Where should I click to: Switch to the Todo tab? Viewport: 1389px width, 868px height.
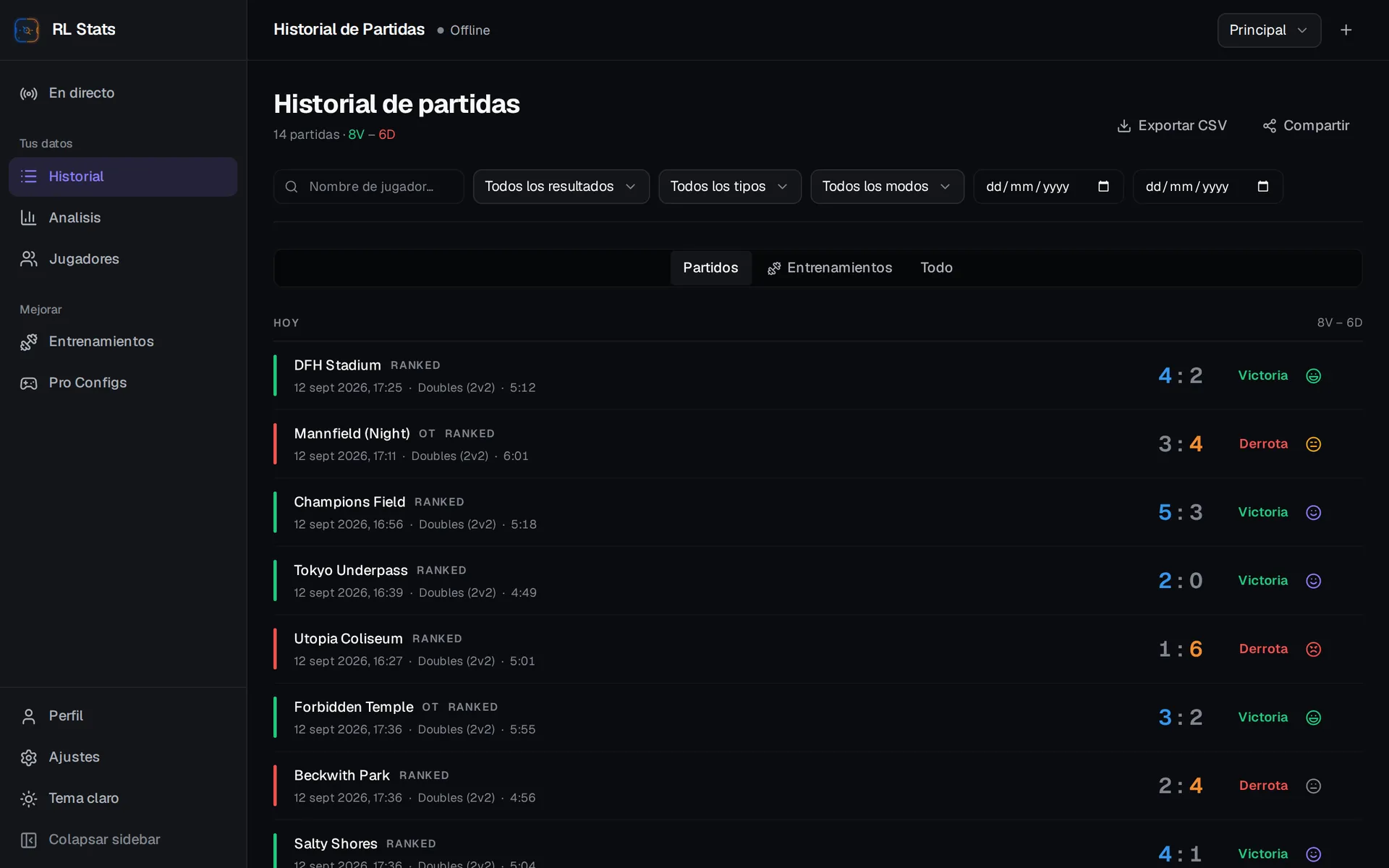pyautogui.click(x=936, y=268)
